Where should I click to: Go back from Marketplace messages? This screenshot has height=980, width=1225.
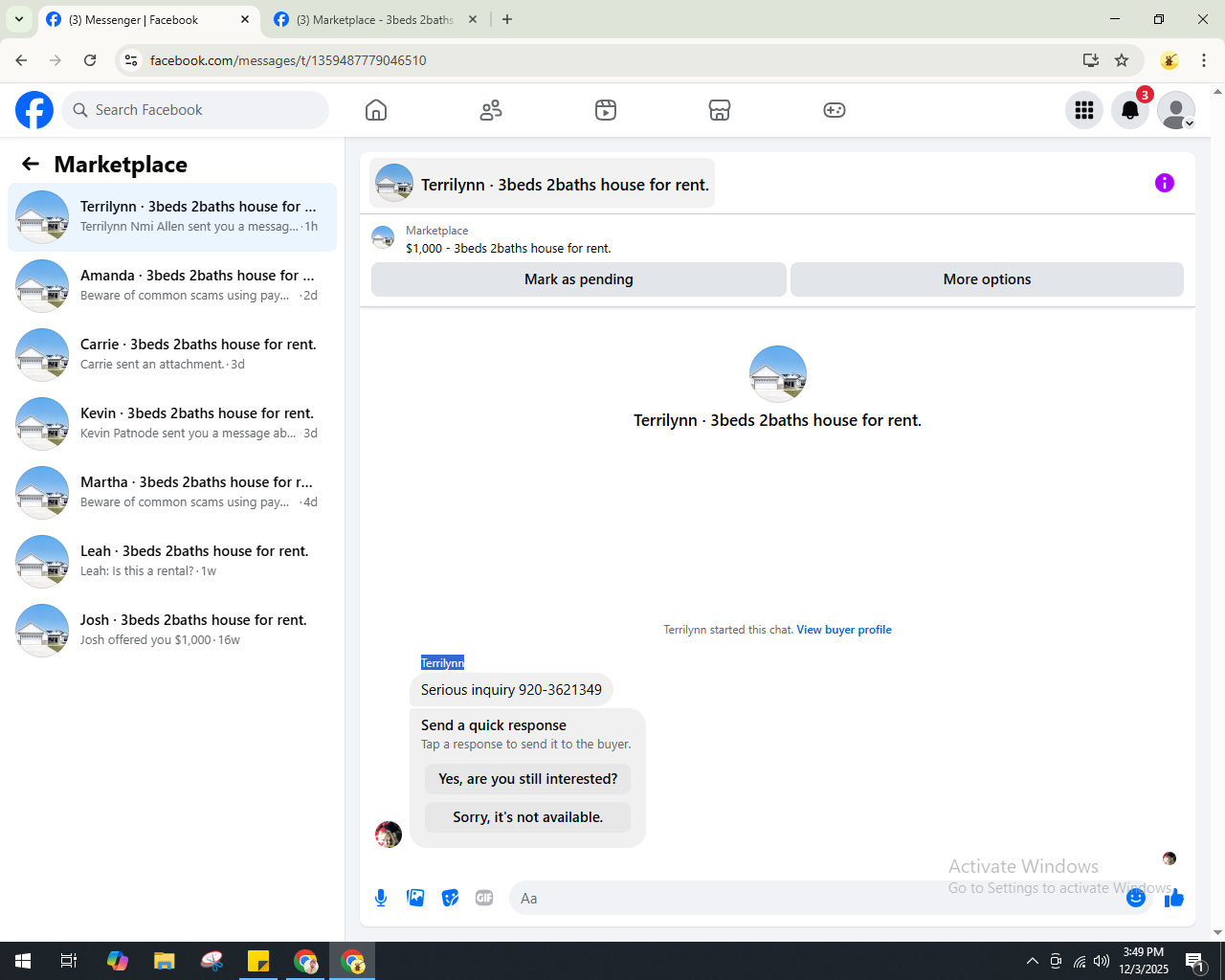coord(31,164)
